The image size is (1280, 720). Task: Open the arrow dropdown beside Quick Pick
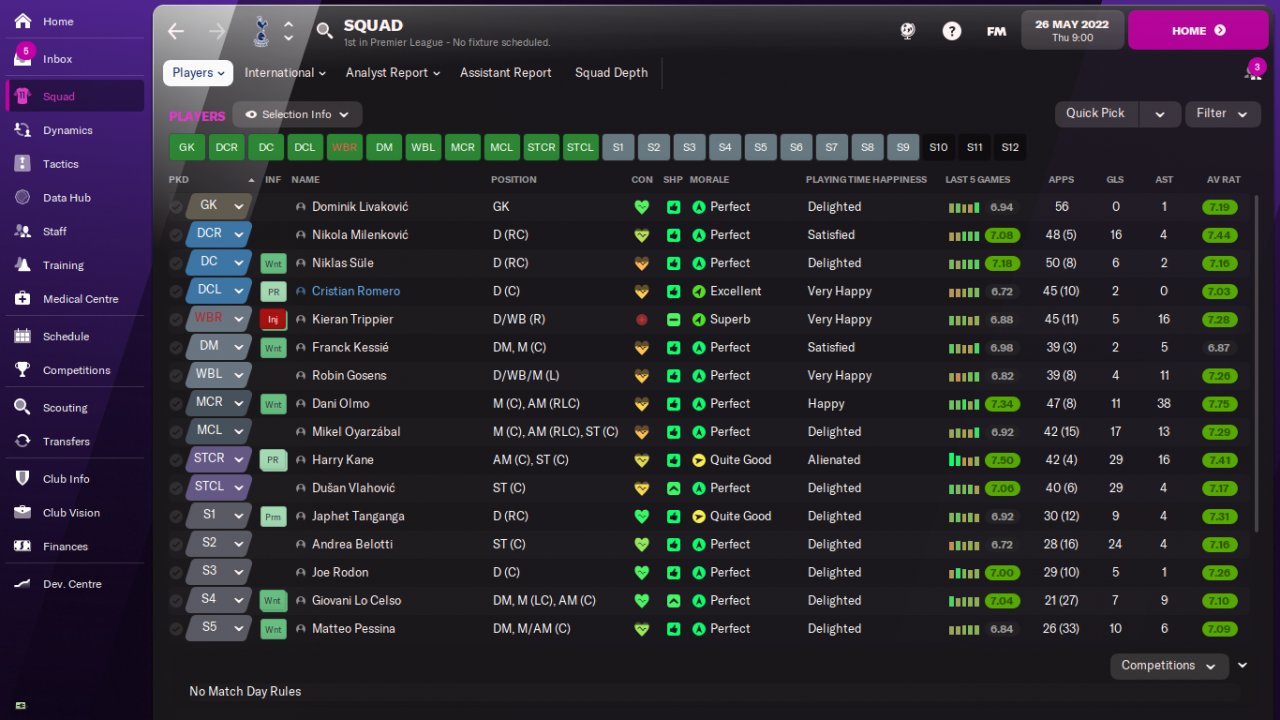1160,114
